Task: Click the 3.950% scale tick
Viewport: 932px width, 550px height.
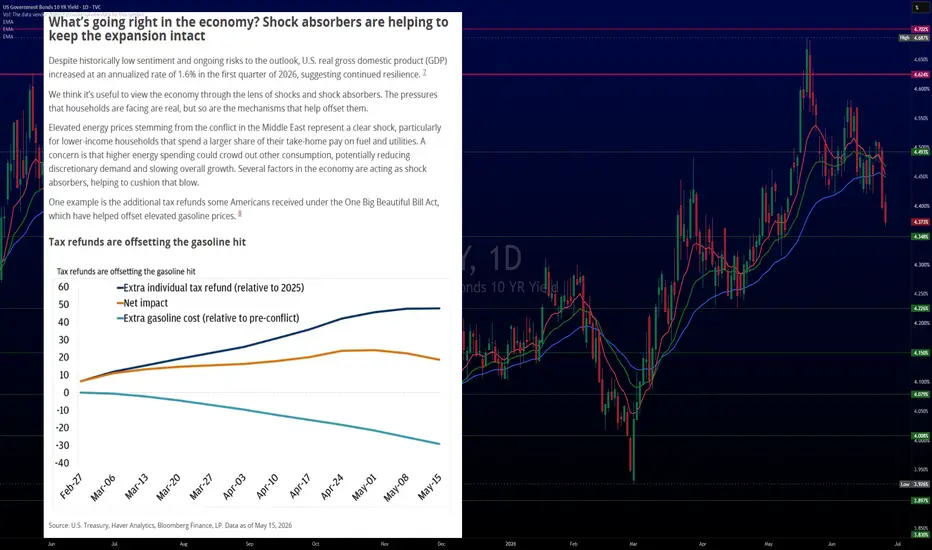Action: click(x=921, y=469)
